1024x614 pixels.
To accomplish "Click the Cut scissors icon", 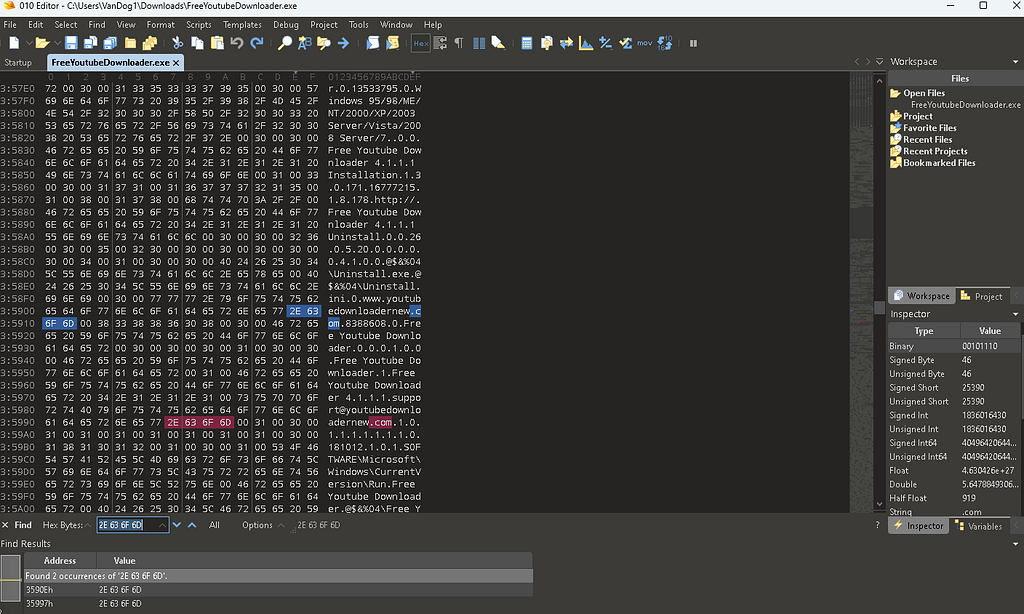I will click(x=177, y=43).
